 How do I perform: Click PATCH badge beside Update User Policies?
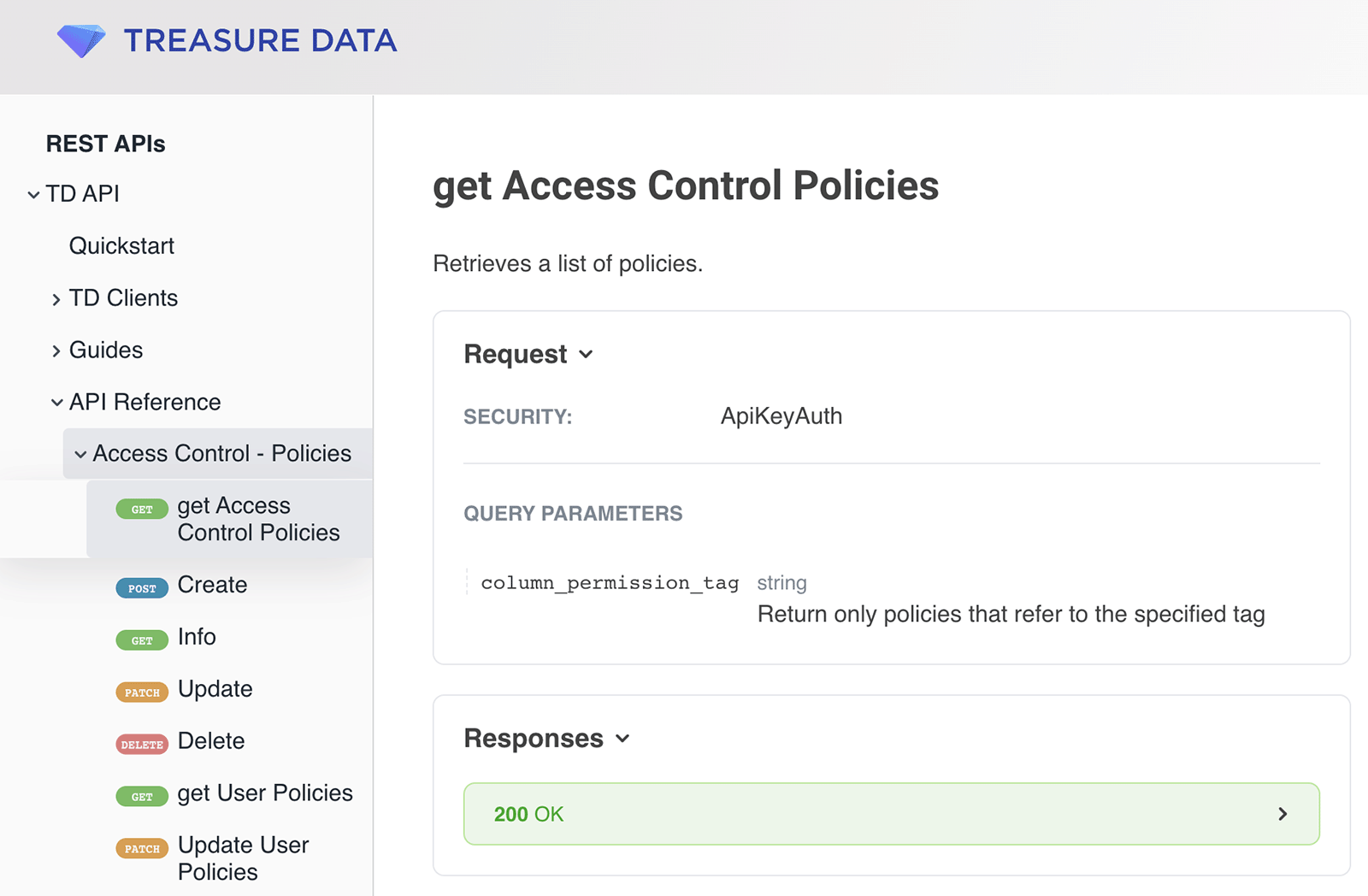(x=142, y=850)
